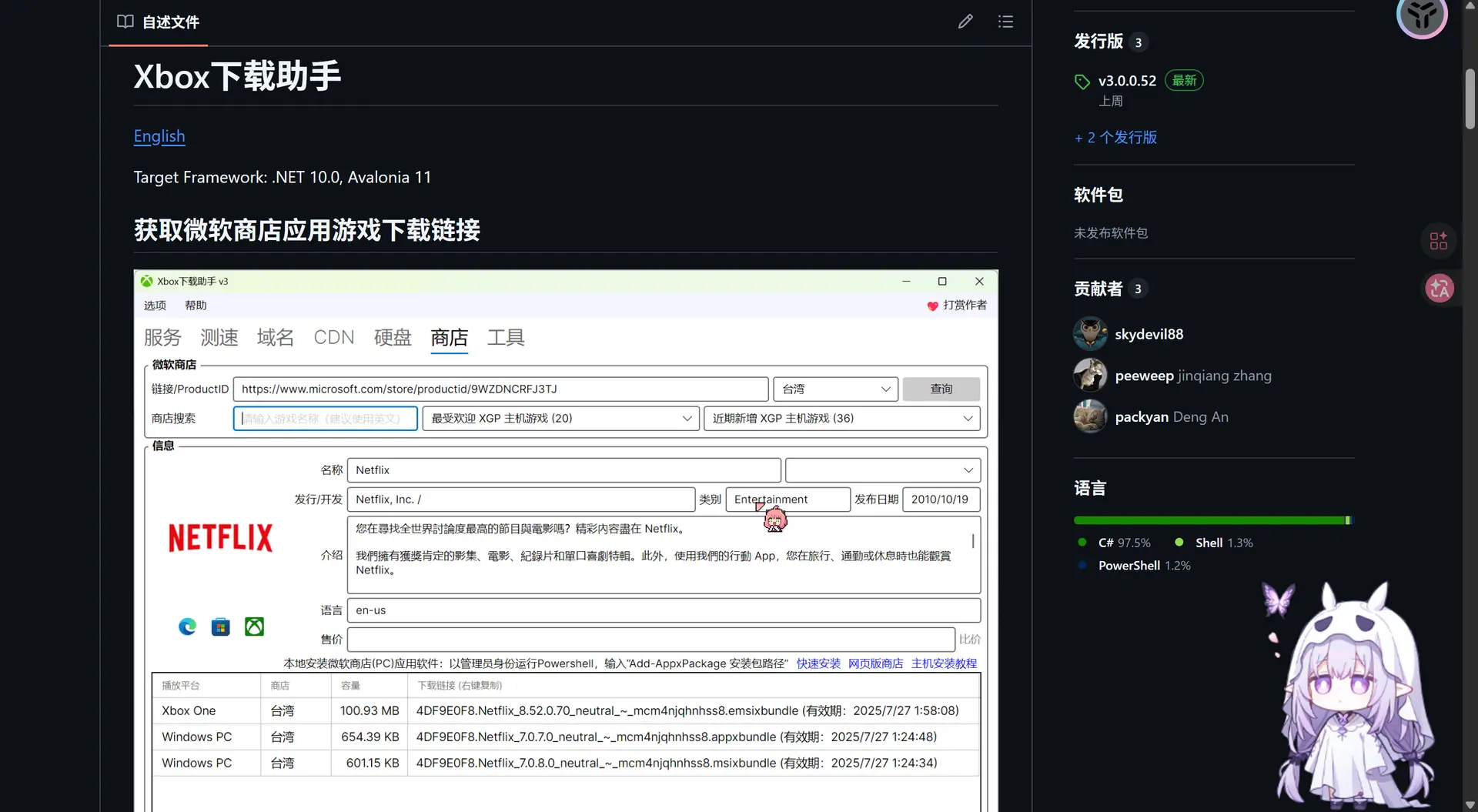Open the 帮助 menu in the app screenshot
1478x812 pixels.
point(196,306)
